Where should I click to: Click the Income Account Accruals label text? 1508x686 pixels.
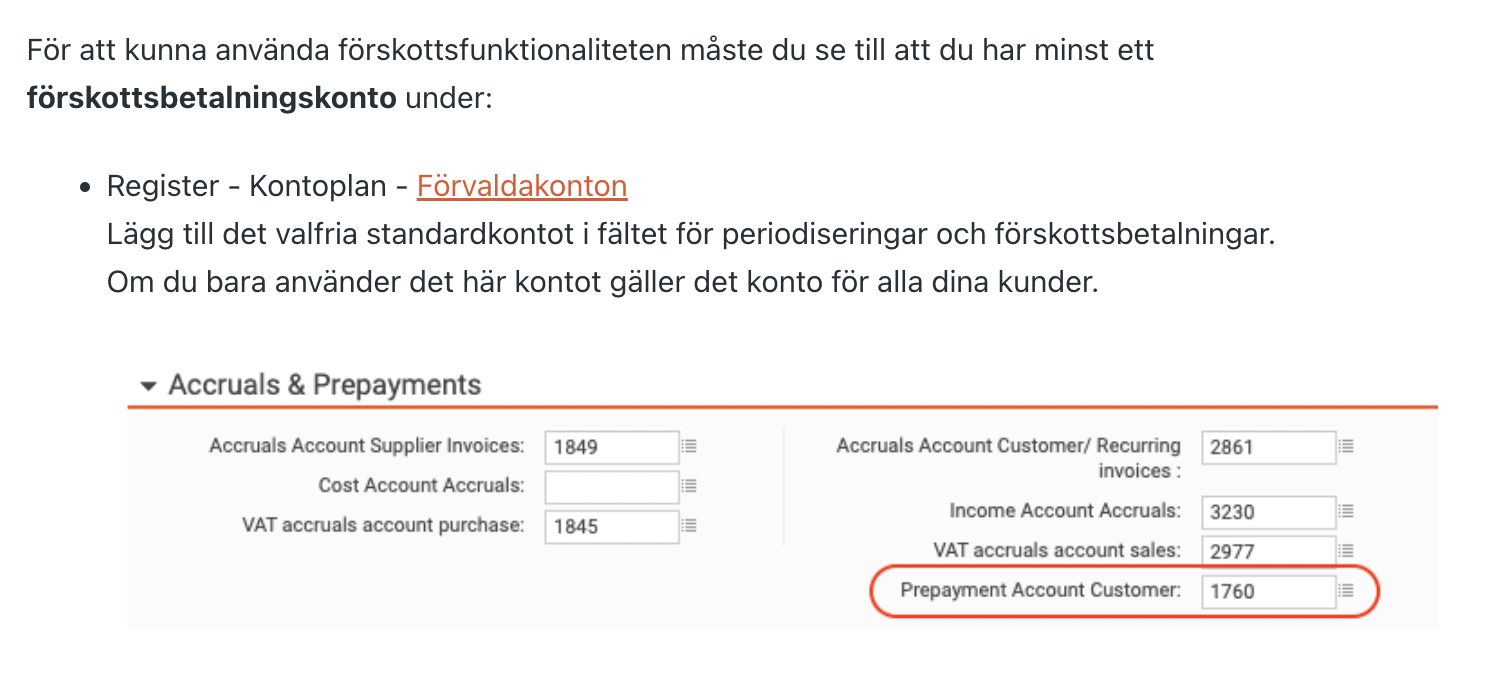pos(1064,511)
